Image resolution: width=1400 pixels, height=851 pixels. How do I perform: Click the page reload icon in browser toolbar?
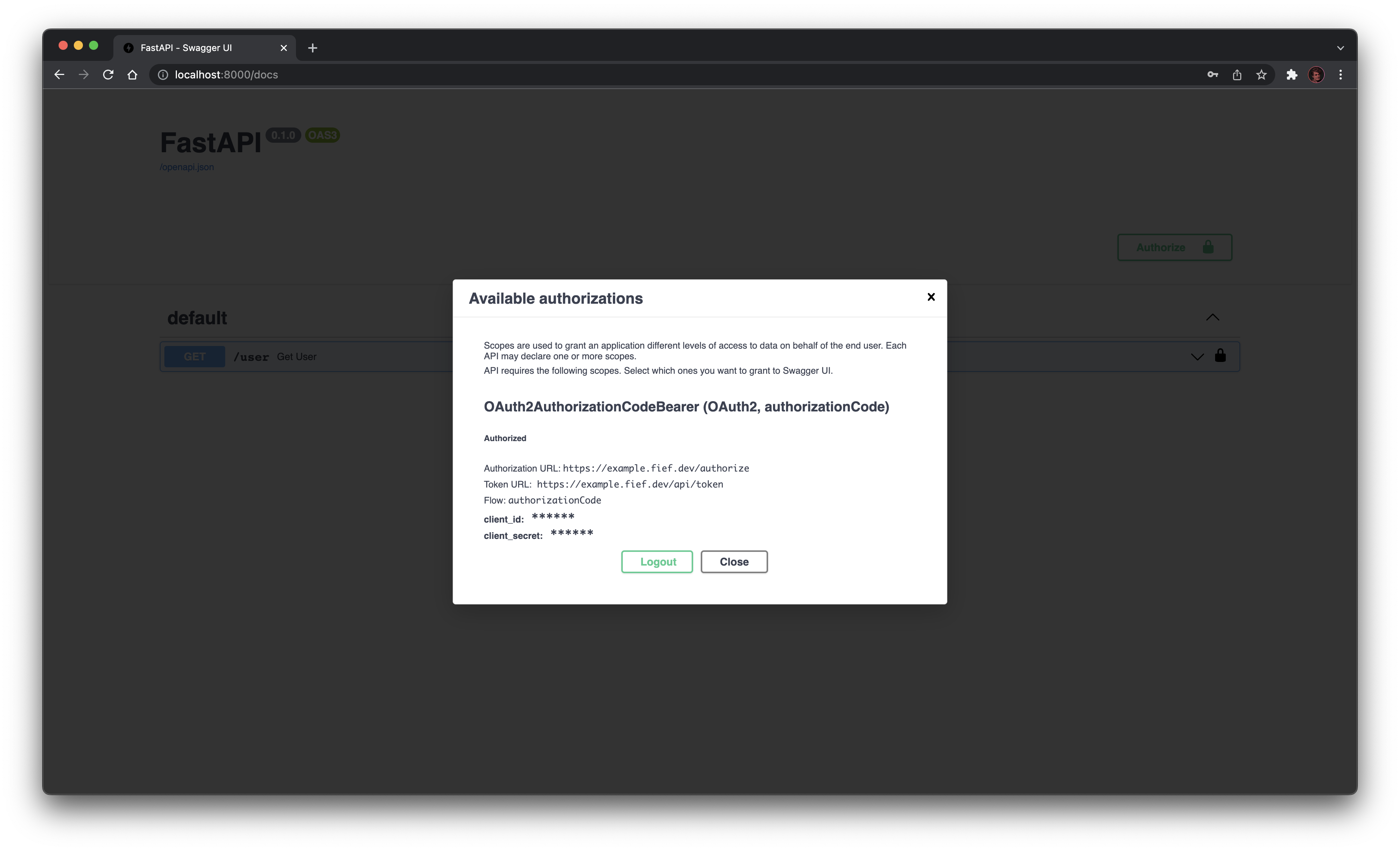click(108, 75)
